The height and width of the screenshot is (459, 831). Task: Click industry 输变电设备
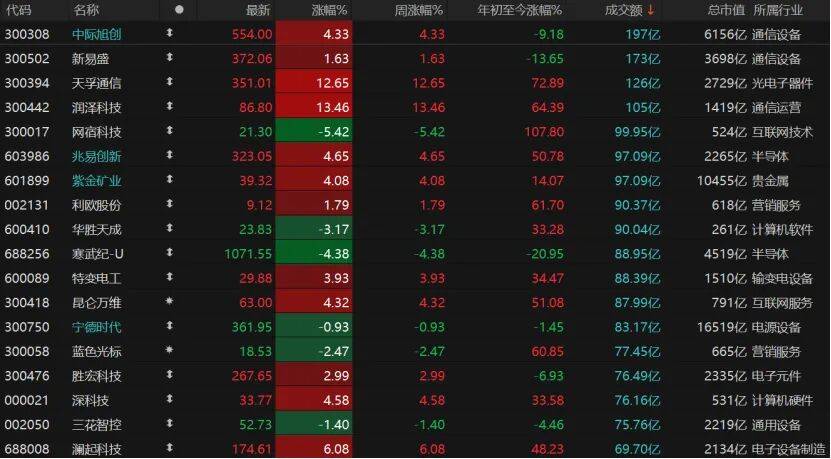coord(782,278)
